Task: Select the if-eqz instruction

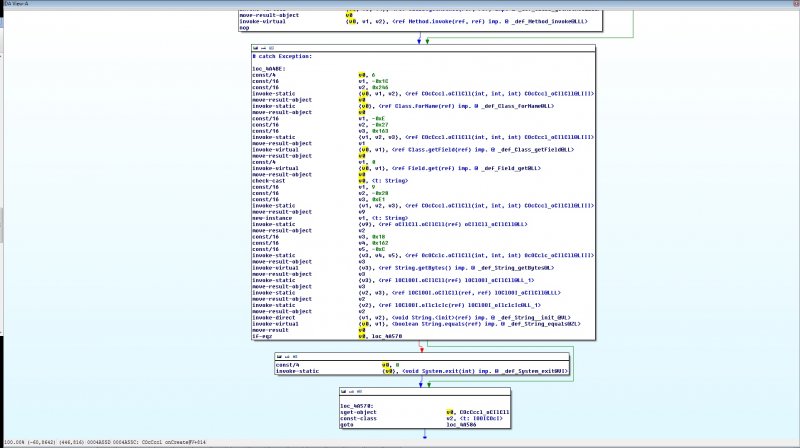Action: tap(262, 336)
